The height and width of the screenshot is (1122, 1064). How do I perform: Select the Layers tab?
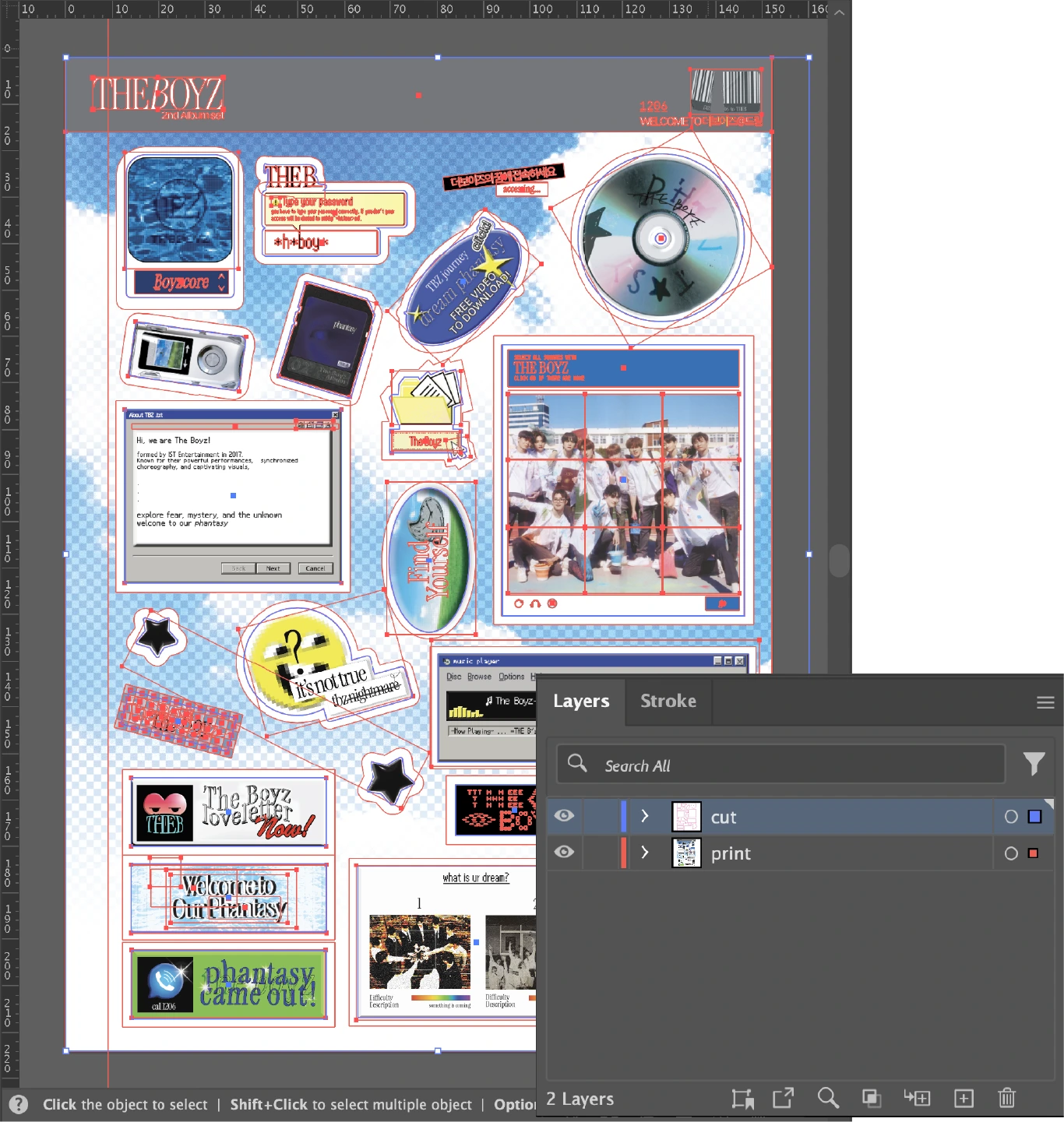tap(581, 702)
